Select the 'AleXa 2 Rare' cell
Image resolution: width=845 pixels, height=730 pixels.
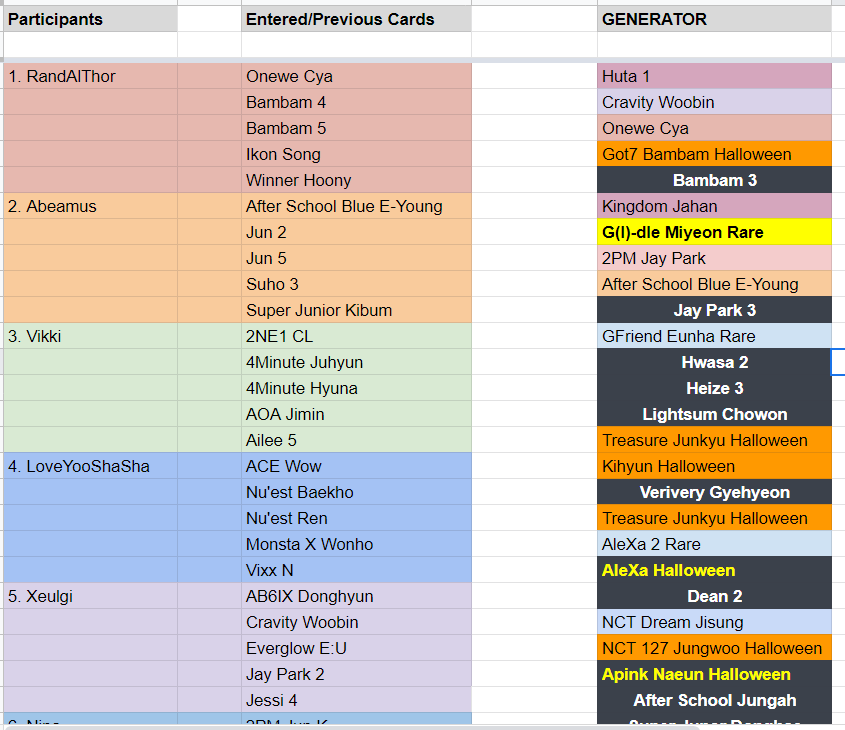(x=714, y=544)
